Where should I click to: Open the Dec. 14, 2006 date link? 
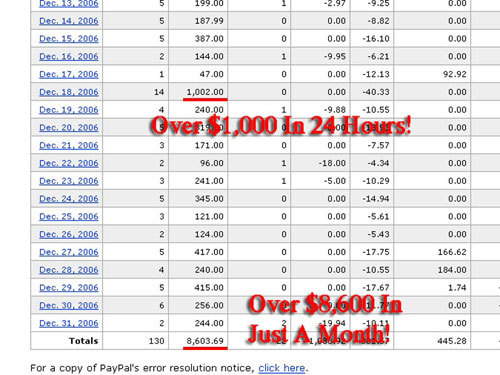point(69,21)
